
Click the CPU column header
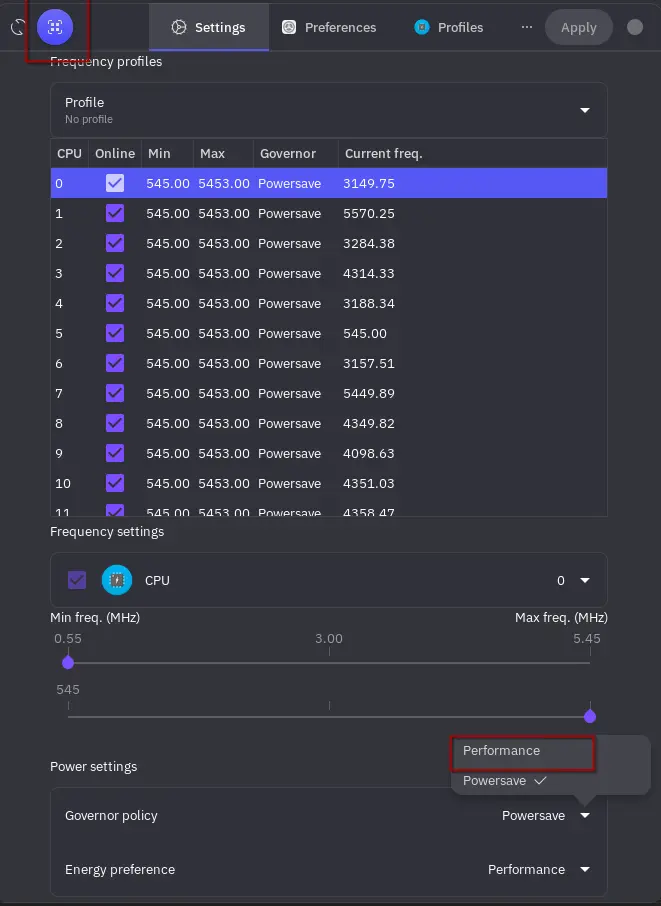(x=69, y=154)
